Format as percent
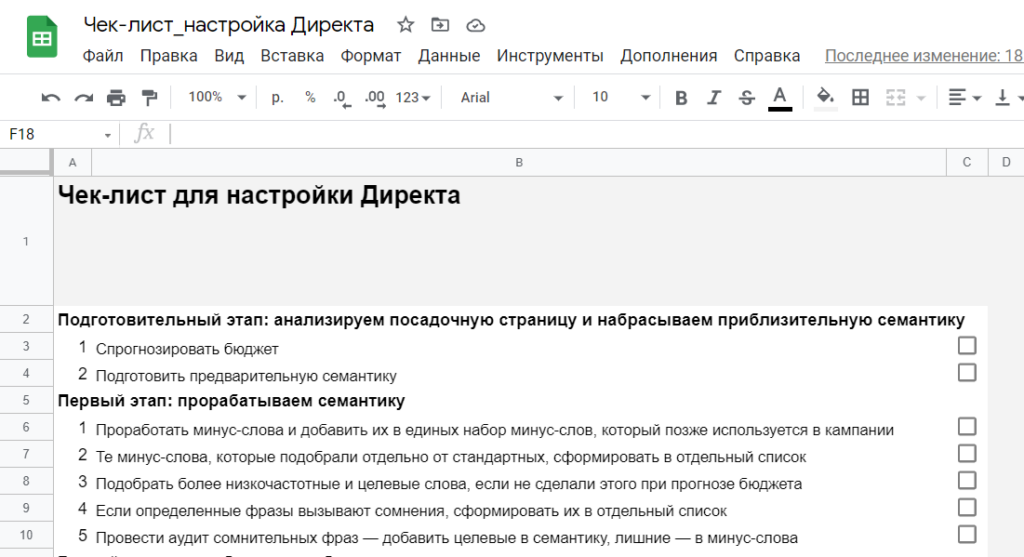 click(310, 97)
